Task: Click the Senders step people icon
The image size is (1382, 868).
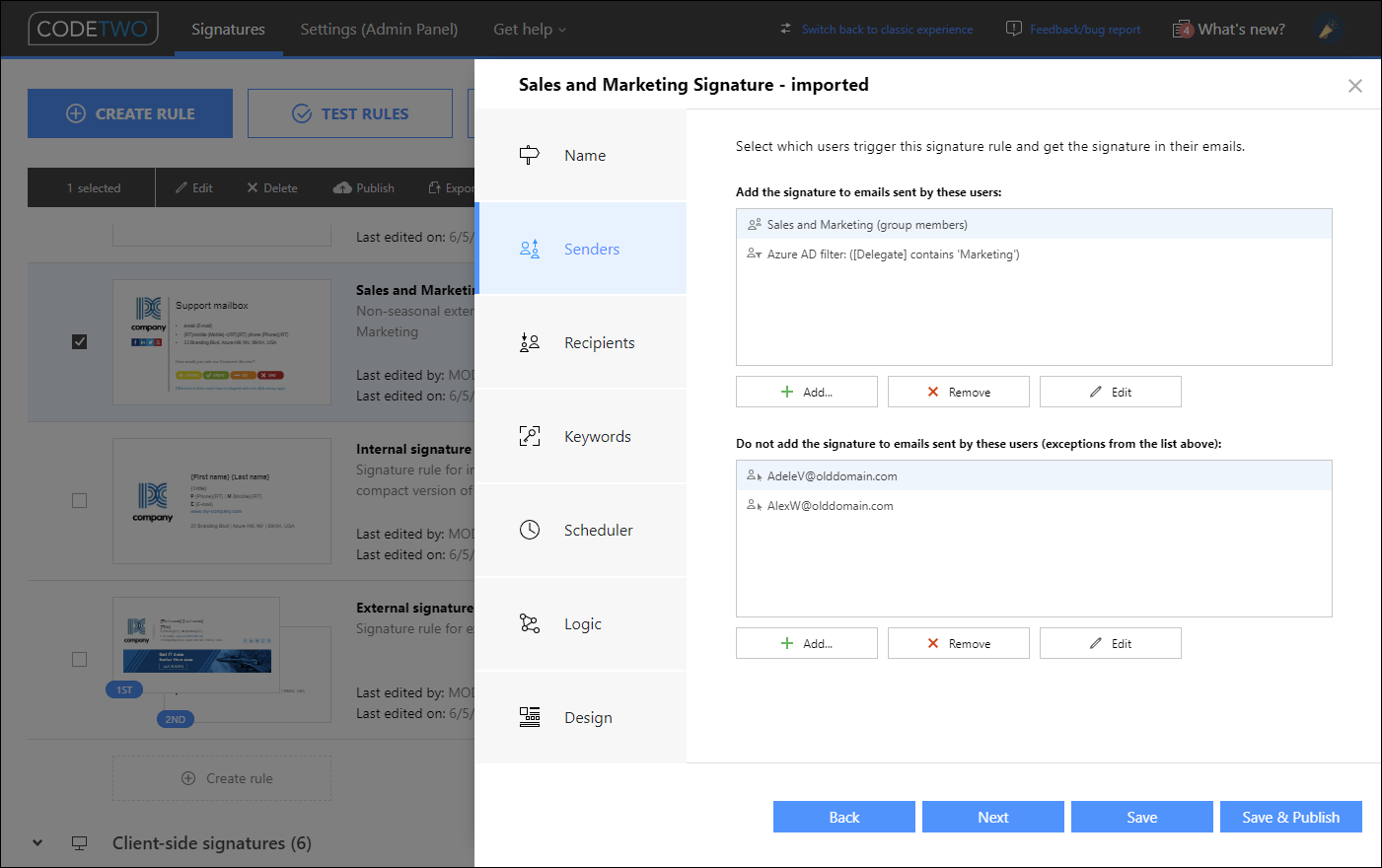Action: coord(530,249)
